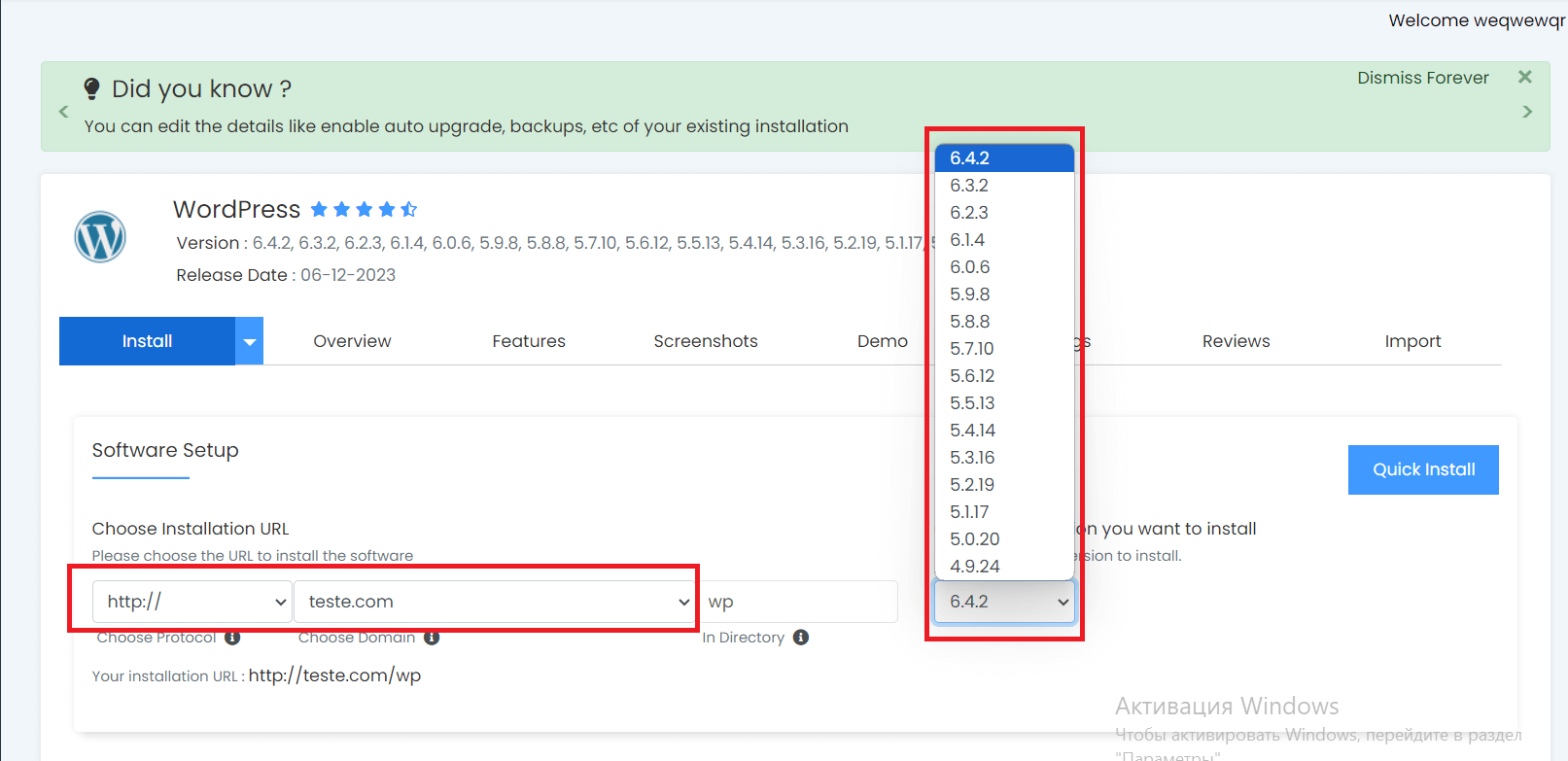Image resolution: width=1568 pixels, height=761 pixels.
Task: Select version 6.2.3 in list
Action: click(1004, 213)
